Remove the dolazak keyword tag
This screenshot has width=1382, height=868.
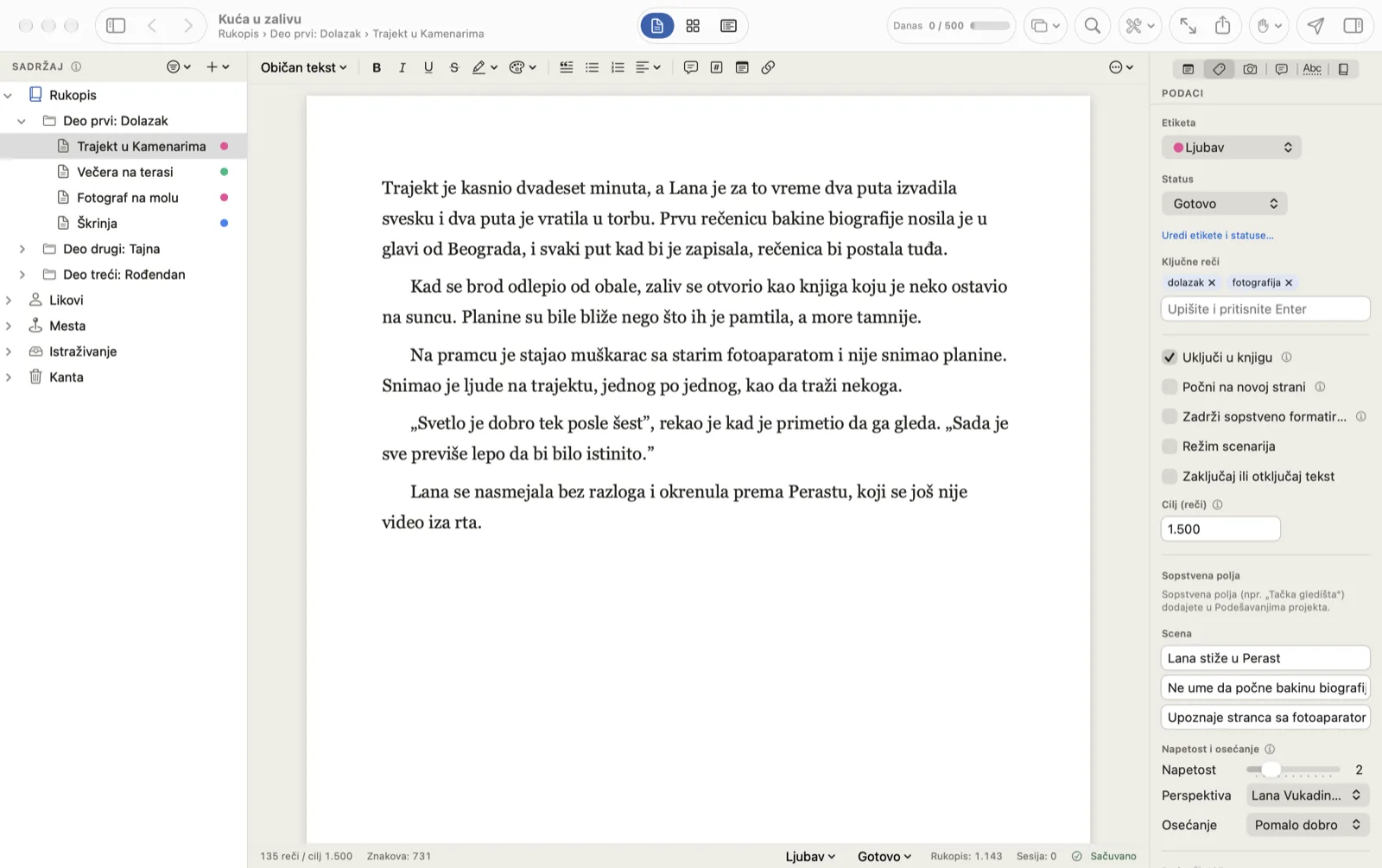coord(1212,282)
